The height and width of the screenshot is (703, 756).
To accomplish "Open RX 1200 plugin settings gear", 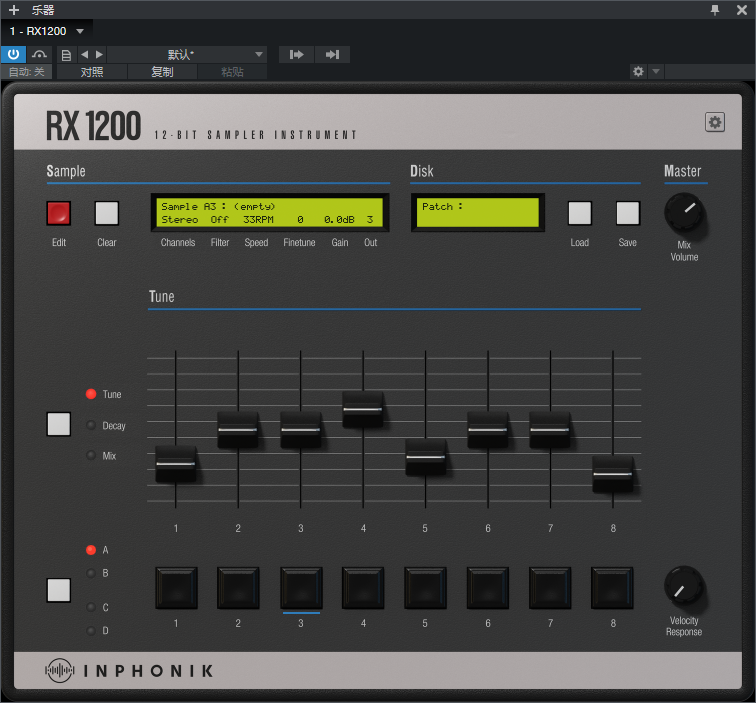I will pyautogui.click(x=715, y=122).
